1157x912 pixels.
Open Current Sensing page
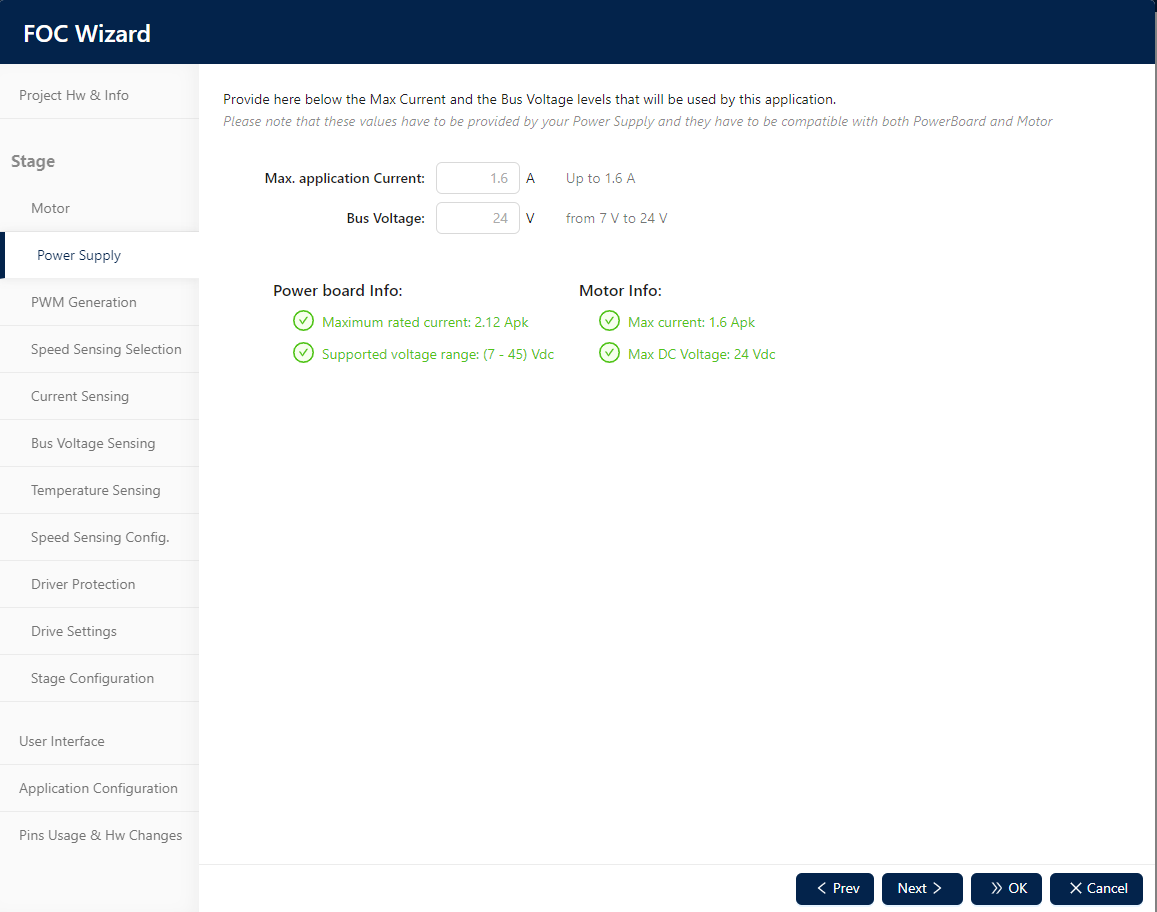(x=99, y=396)
